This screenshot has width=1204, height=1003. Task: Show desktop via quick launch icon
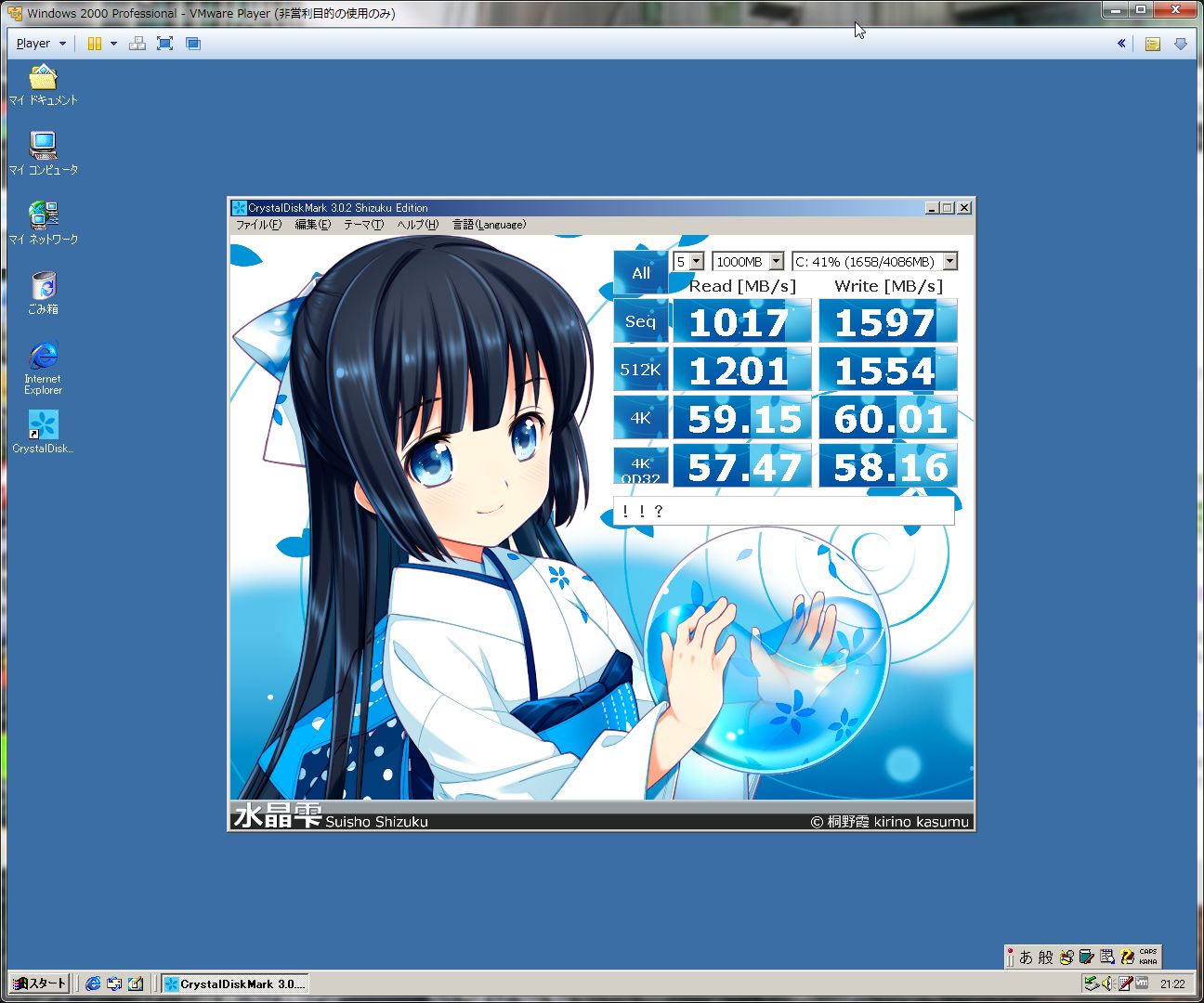click(x=136, y=983)
